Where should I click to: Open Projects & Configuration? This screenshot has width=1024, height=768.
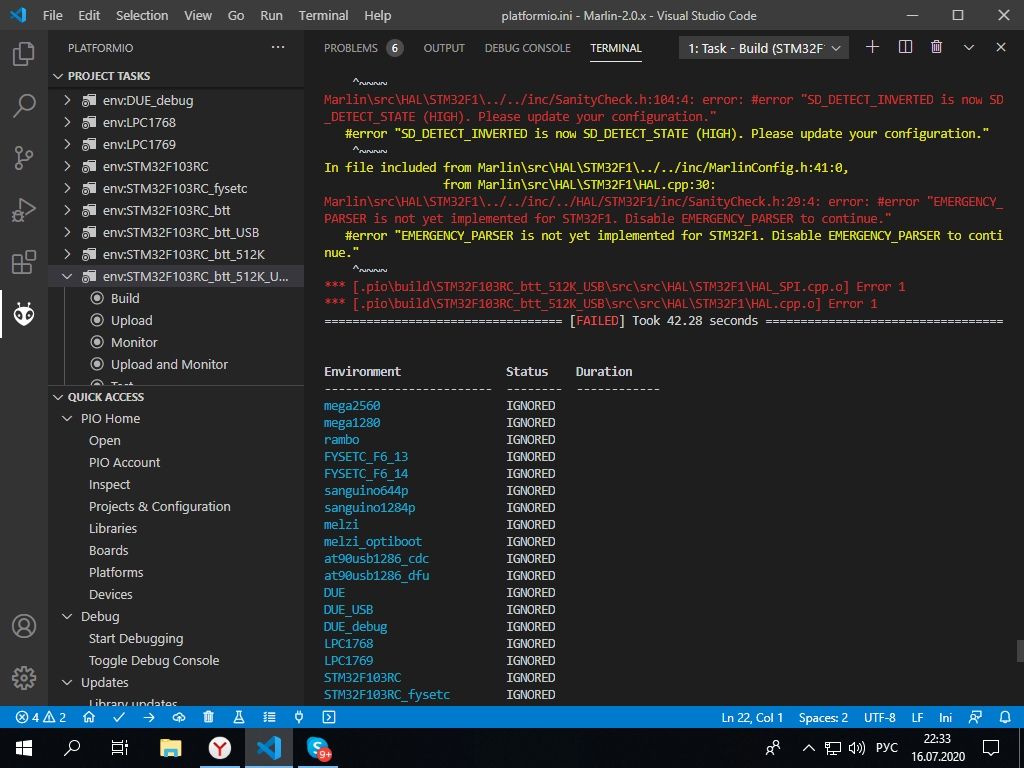pyautogui.click(x=159, y=507)
